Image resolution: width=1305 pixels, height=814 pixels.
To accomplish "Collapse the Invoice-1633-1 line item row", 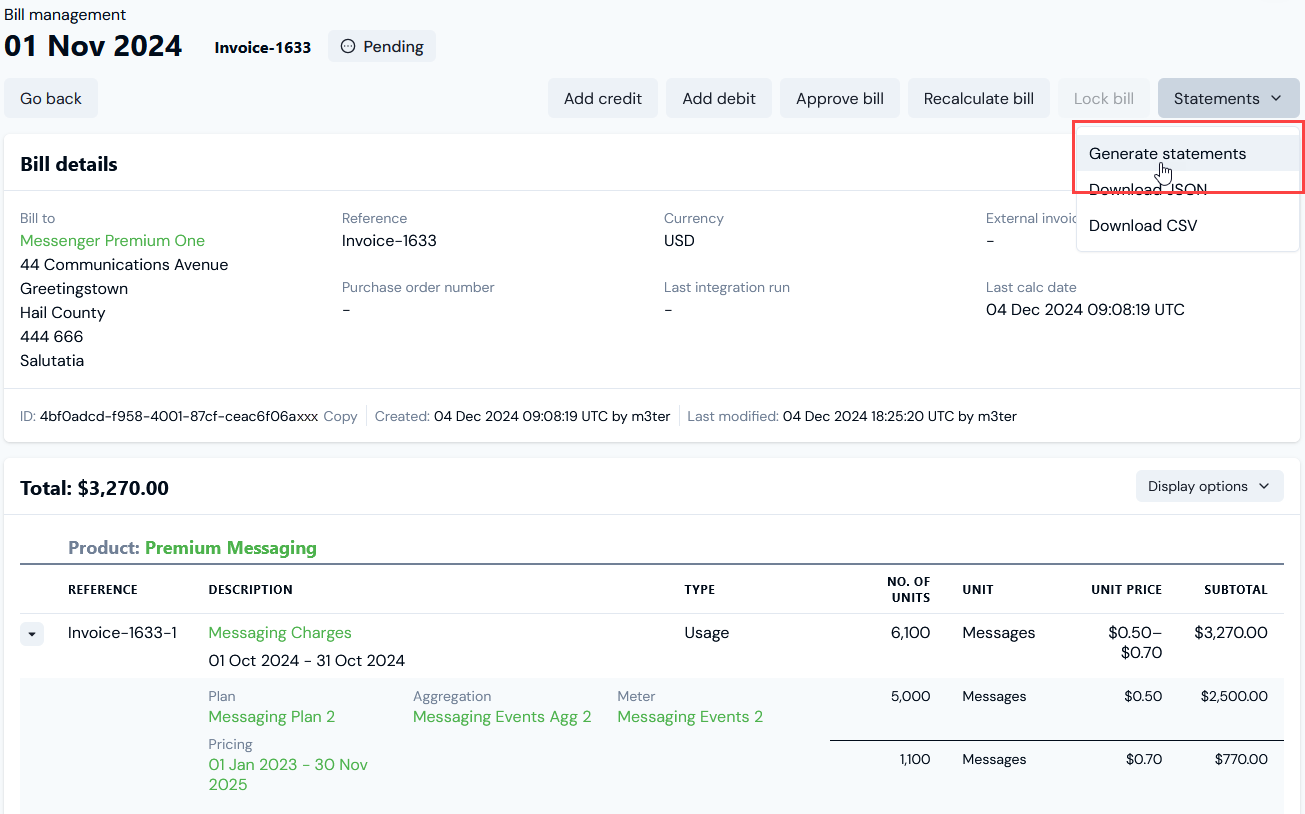I will click(32, 634).
